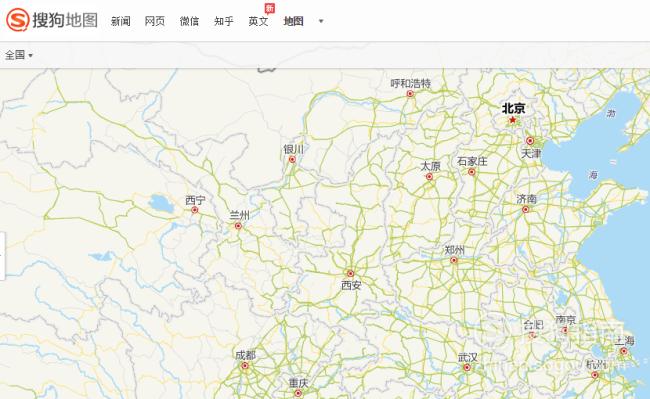Viewport: 650px width, 399px height.
Task: Expand the collapsed left side panel handle
Action: (2, 256)
